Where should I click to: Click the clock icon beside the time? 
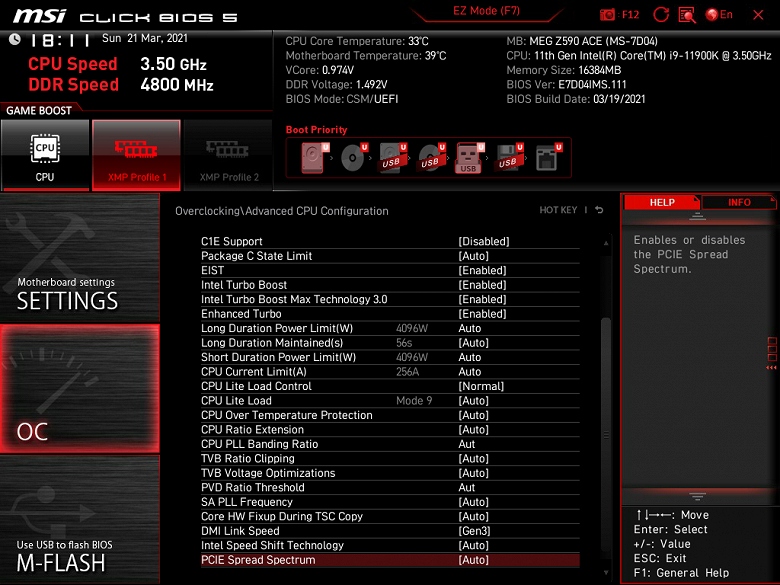point(14,39)
